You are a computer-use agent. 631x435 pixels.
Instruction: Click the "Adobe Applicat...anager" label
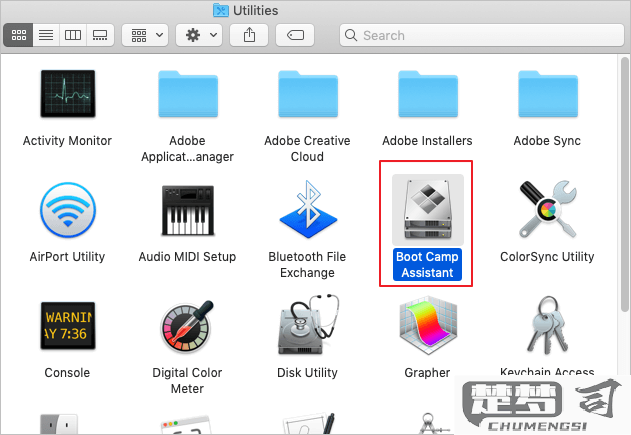pos(187,148)
